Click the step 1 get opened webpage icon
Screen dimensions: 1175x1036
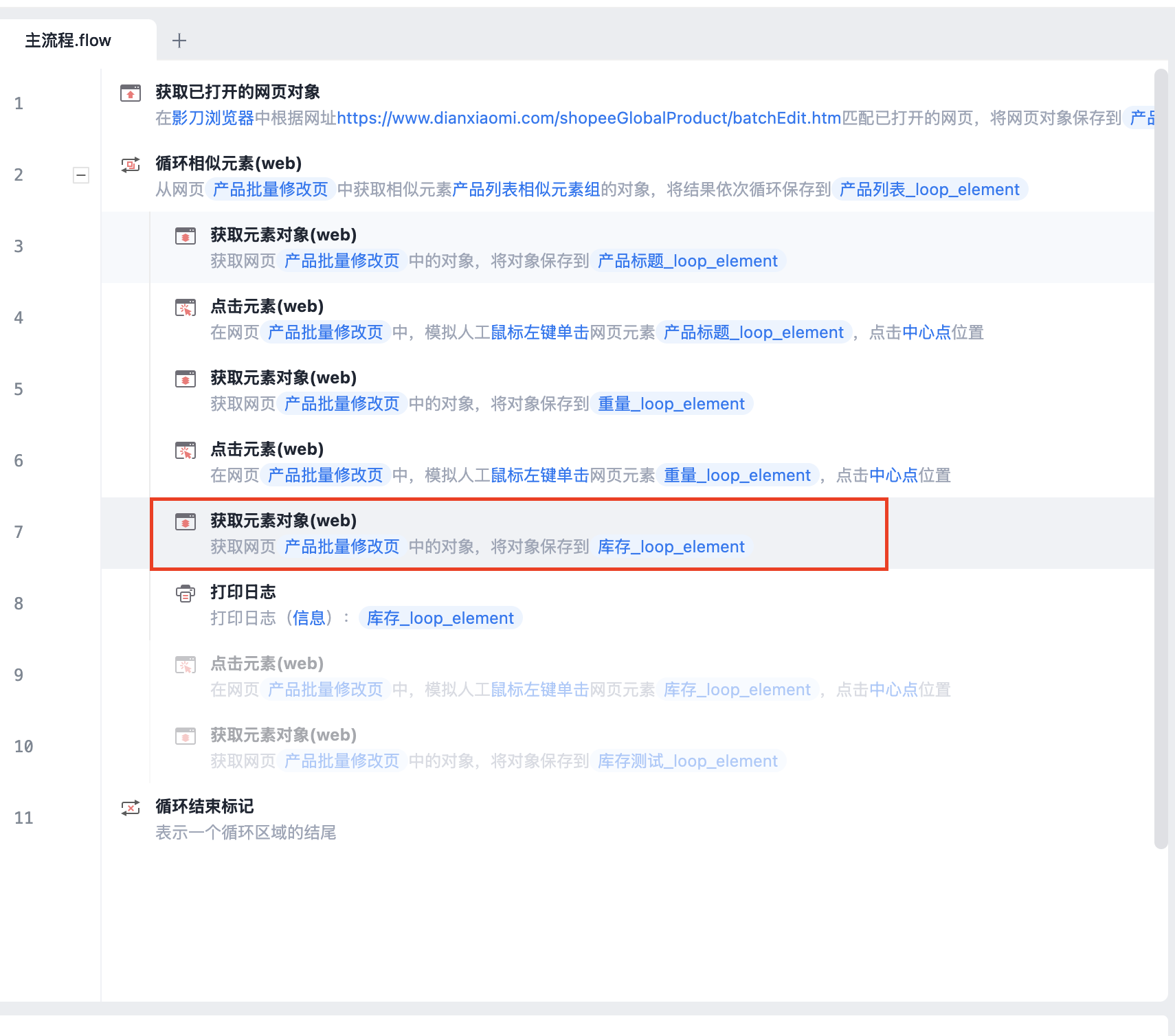(131, 93)
